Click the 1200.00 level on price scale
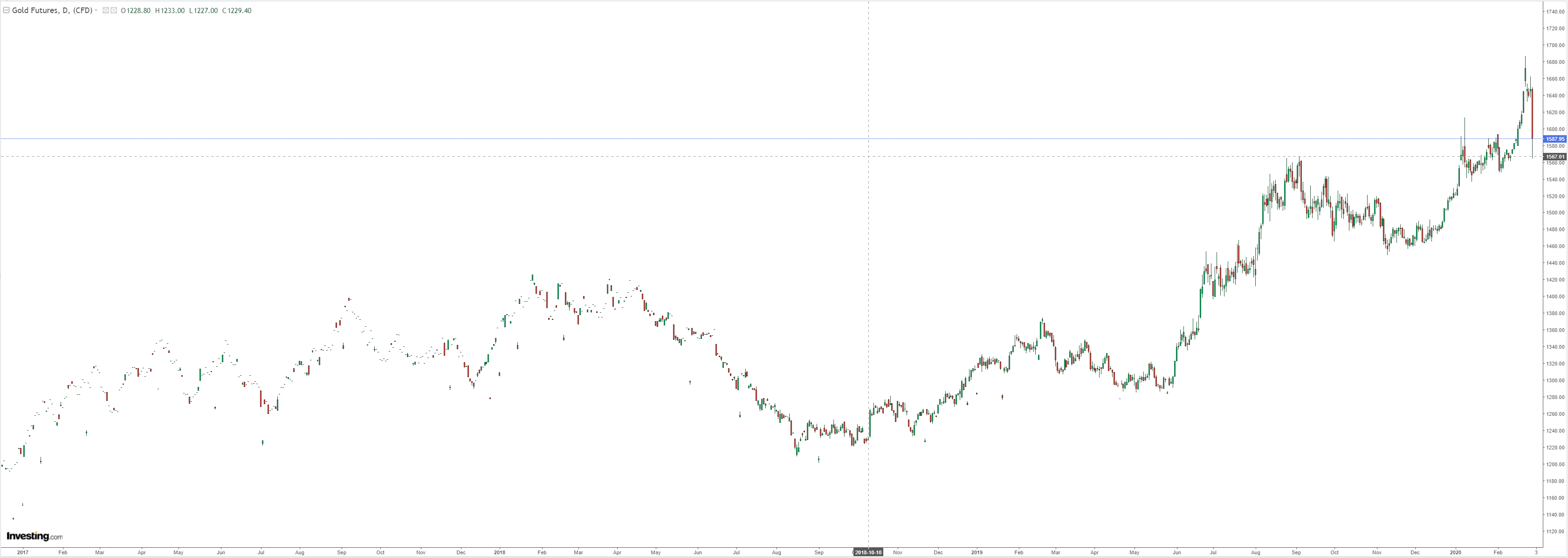1568x558 pixels. 1555,464
